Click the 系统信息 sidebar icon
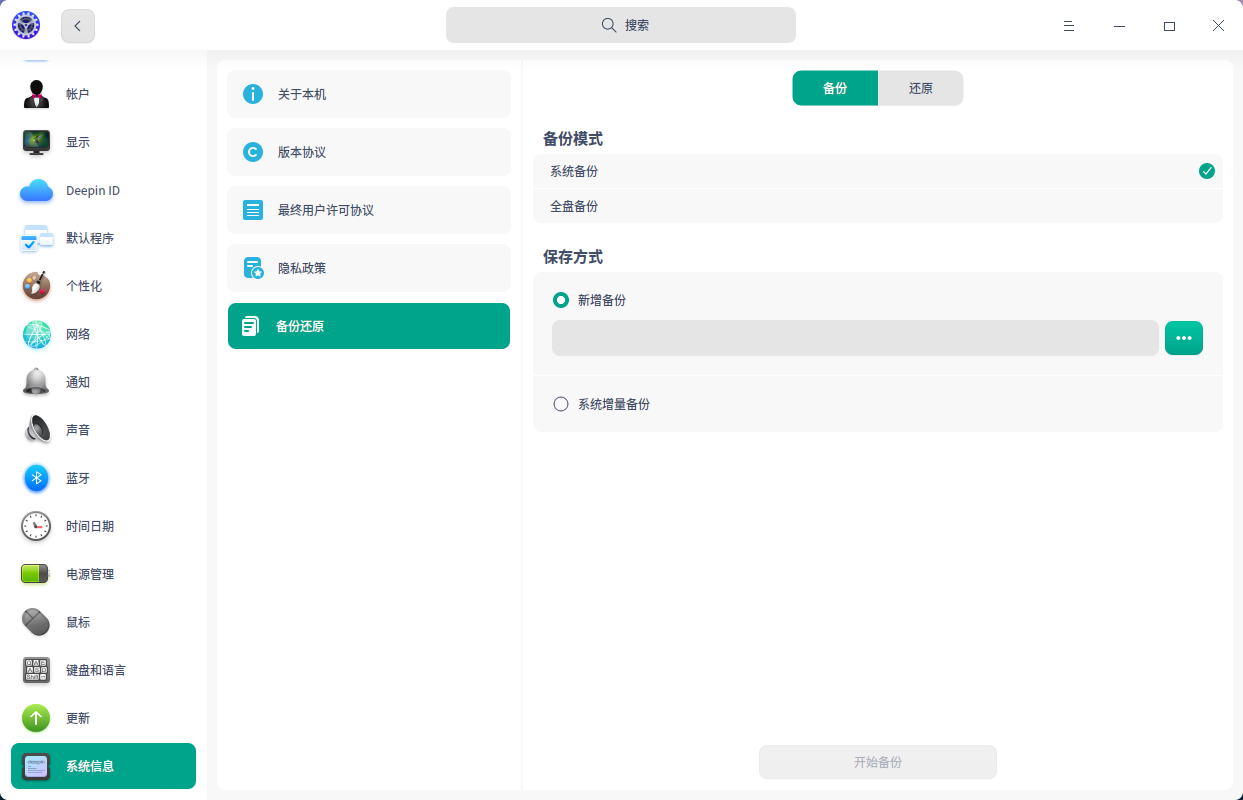Image resolution: width=1243 pixels, height=800 pixels. pos(37,766)
